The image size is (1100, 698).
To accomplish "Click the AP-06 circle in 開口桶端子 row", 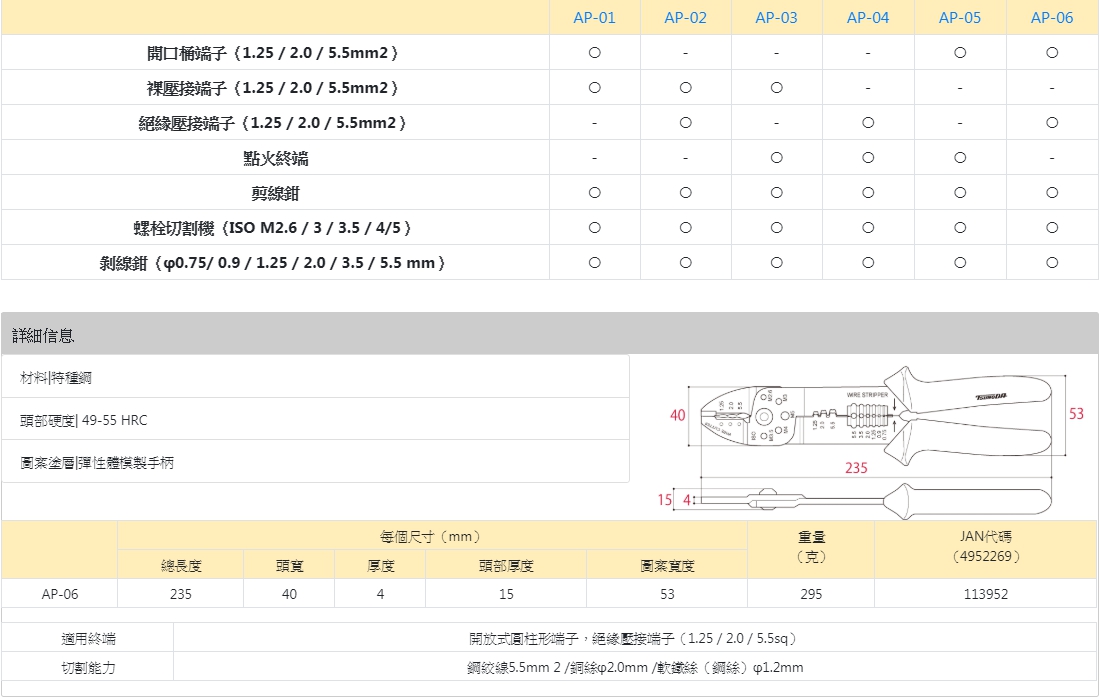I will click(x=1052, y=53).
